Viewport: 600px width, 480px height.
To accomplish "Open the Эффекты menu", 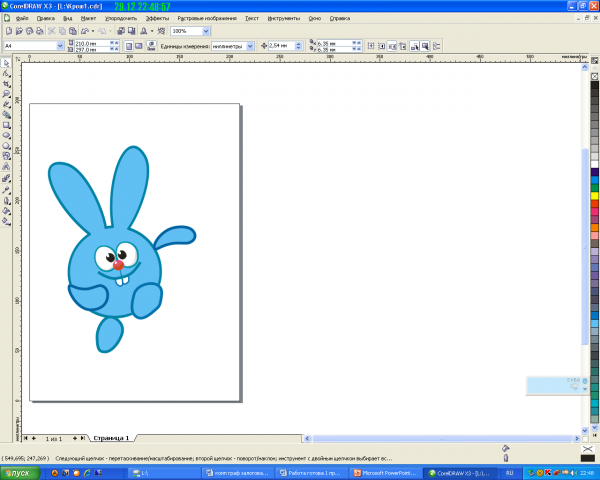I will [x=157, y=18].
